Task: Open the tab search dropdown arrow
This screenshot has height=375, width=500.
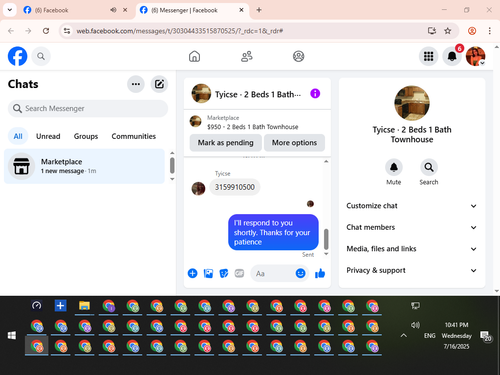Action: (10, 10)
